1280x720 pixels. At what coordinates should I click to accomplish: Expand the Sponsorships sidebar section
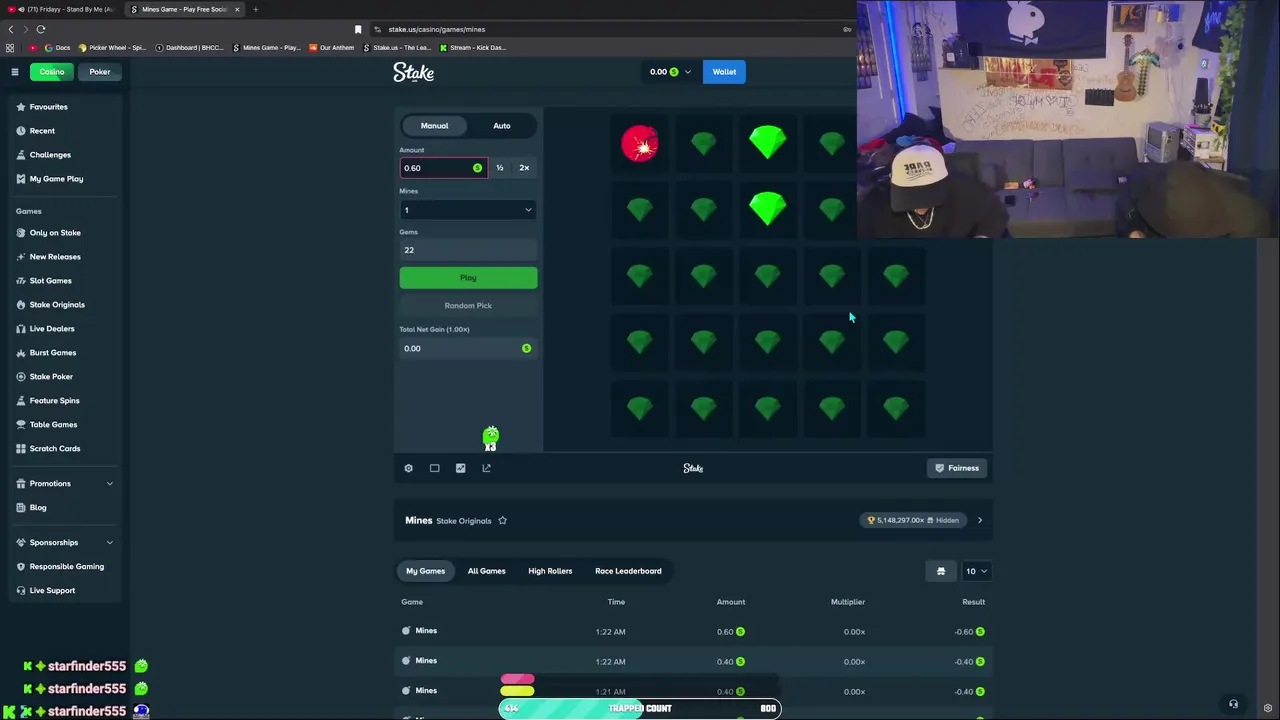coord(65,543)
